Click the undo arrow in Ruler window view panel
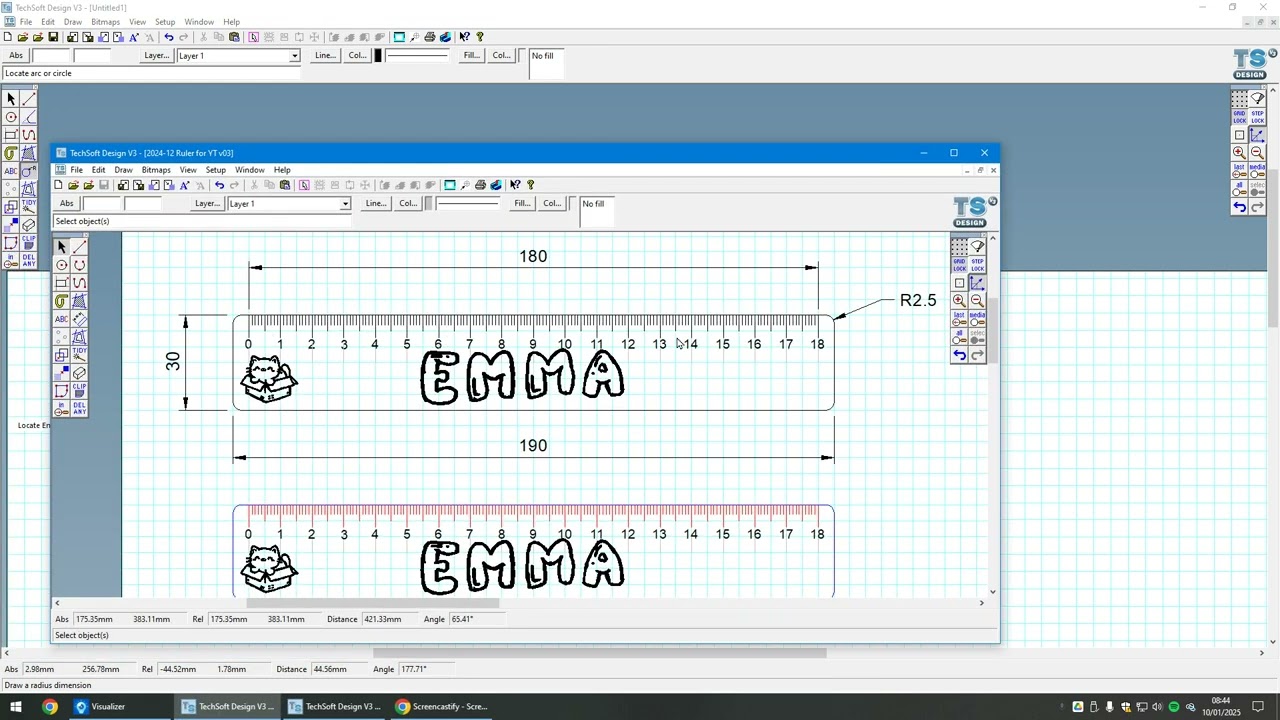This screenshot has height=720, width=1280. click(959, 355)
